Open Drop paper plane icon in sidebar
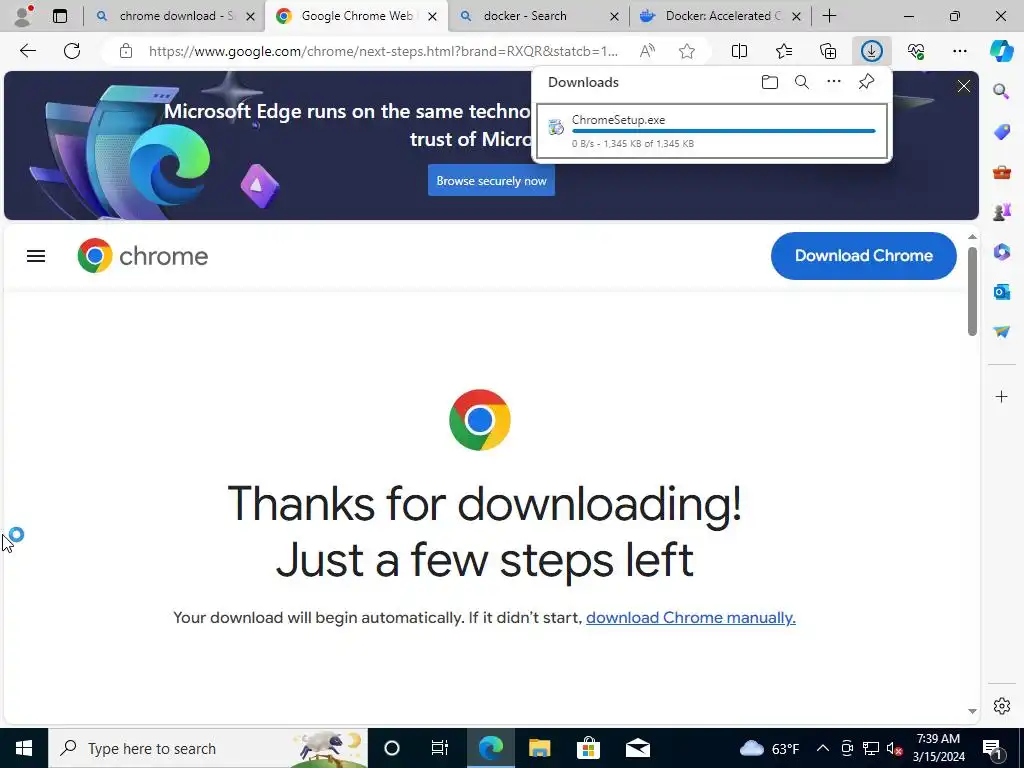This screenshot has height=768, width=1024. coord(1001,332)
